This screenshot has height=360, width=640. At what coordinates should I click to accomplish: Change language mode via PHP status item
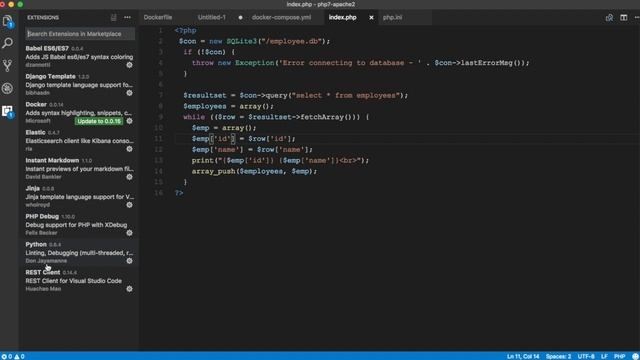click(619, 356)
